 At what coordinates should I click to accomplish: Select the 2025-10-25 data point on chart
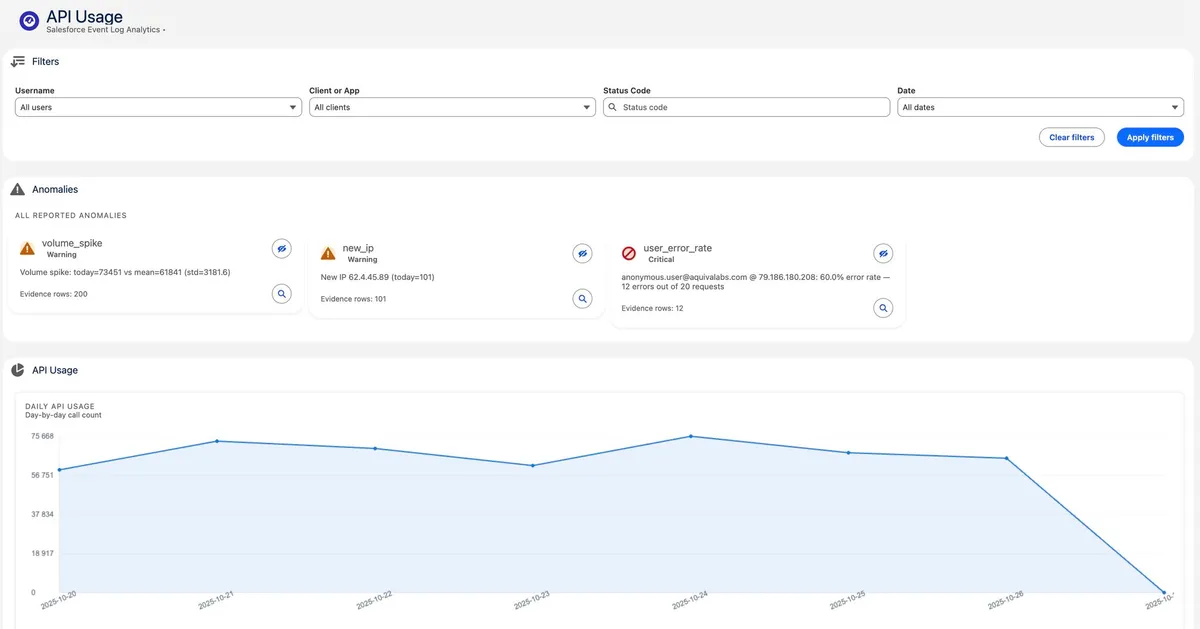[849, 453]
